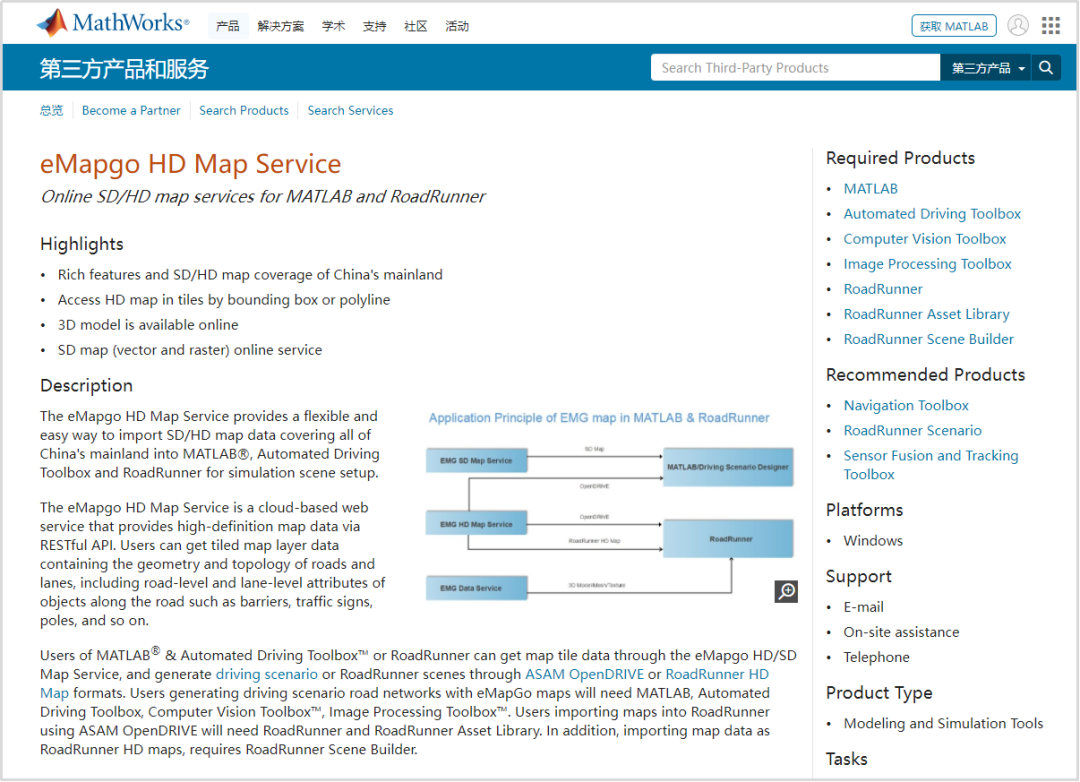Open the 支持 menu

374,26
